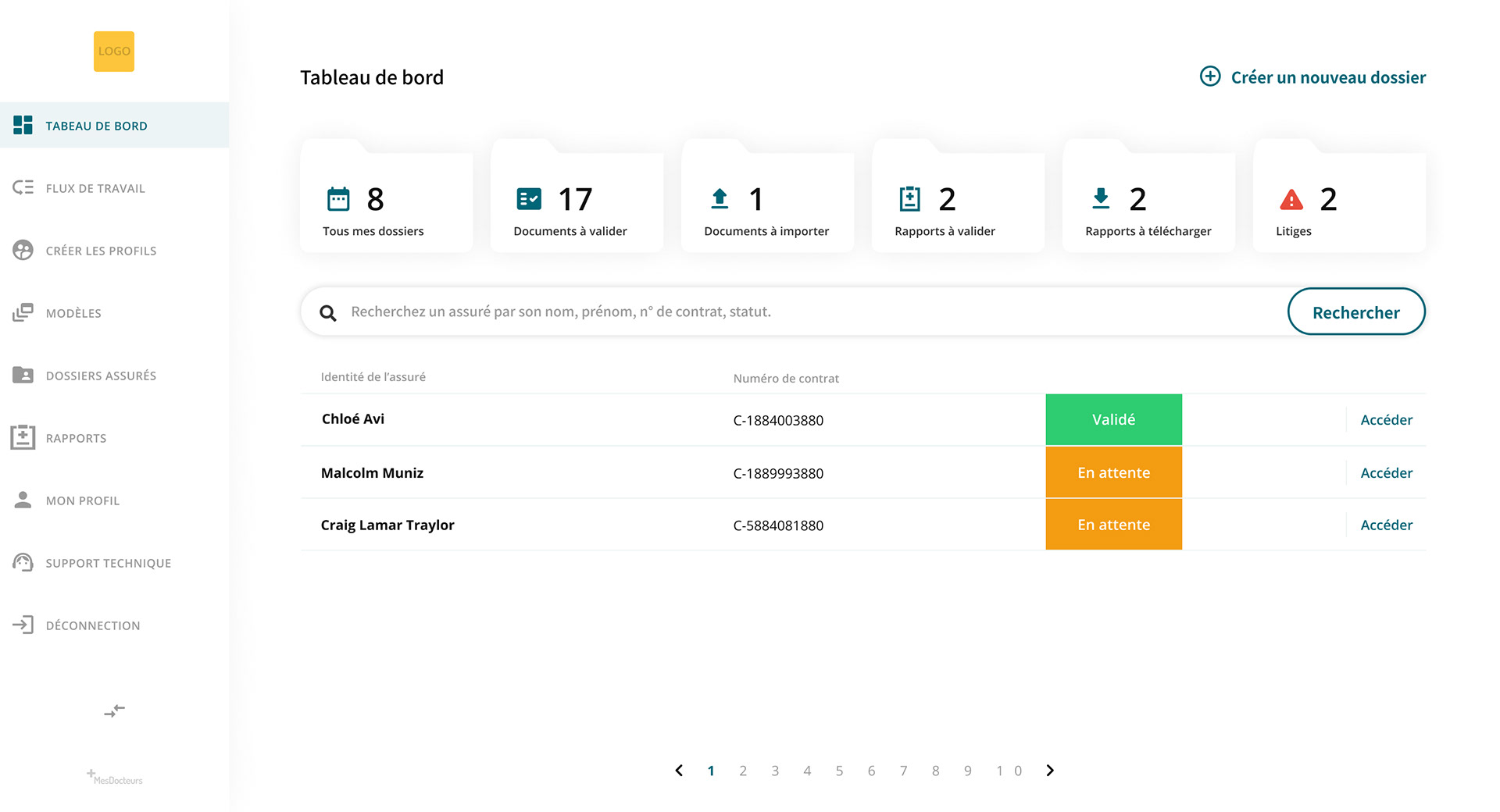
Task: Click the Créer les profils people icon
Action: coord(23,250)
